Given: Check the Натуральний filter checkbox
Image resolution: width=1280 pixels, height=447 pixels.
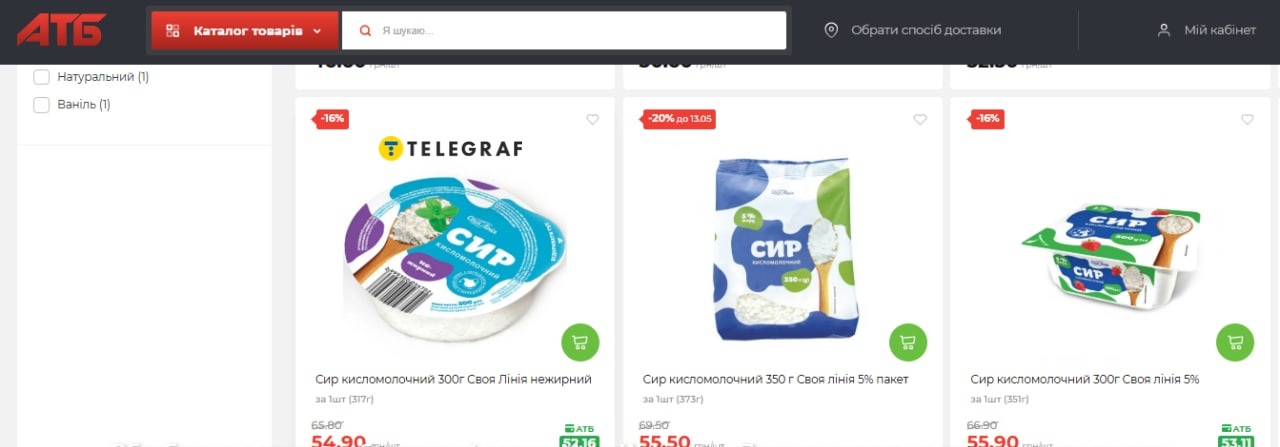Looking at the screenshot, I should 42,77.
